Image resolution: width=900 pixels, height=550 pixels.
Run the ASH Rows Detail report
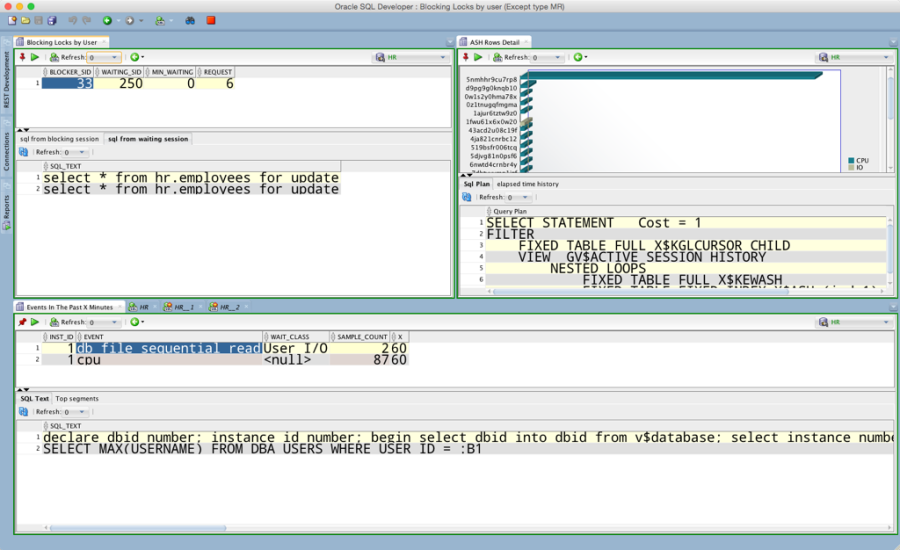478,58
